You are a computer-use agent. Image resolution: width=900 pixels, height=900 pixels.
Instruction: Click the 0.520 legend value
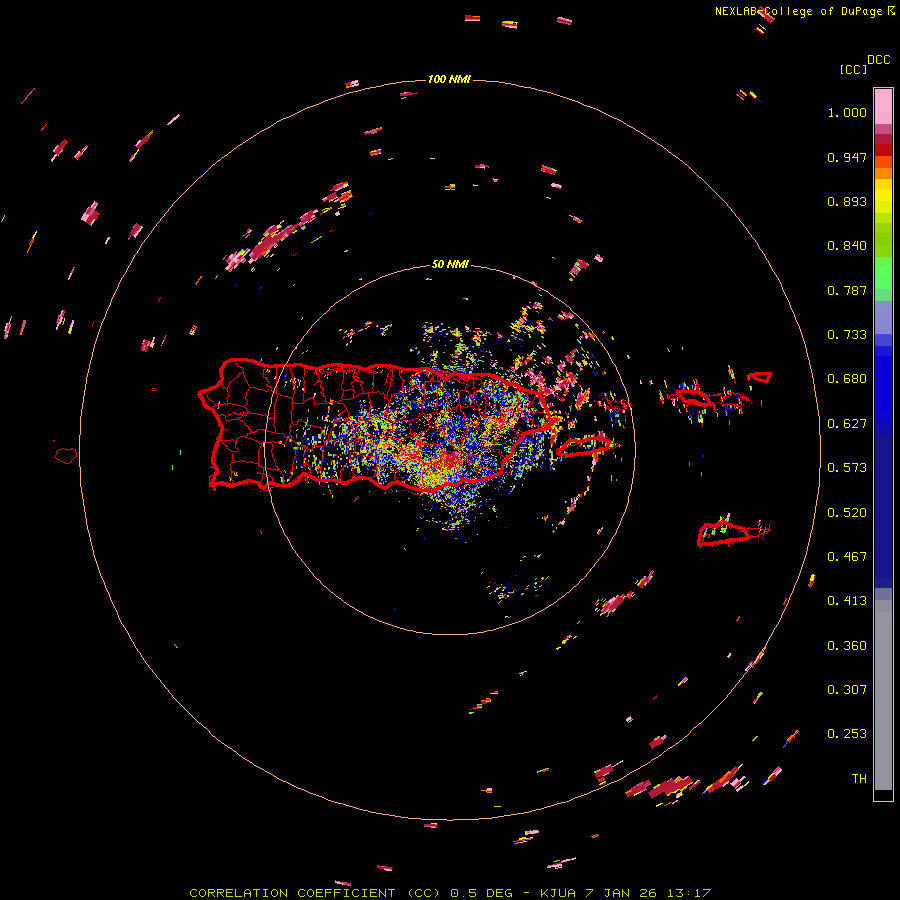847,513
